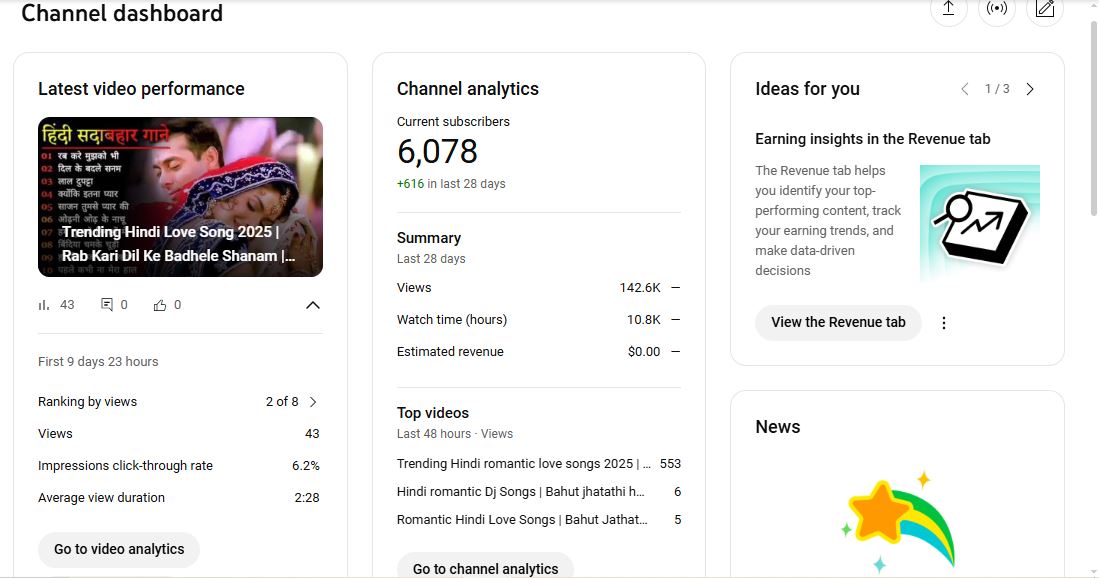Open Romantic Hindi Love Songs top video
1099x578 pixels.
coord(521,520)
